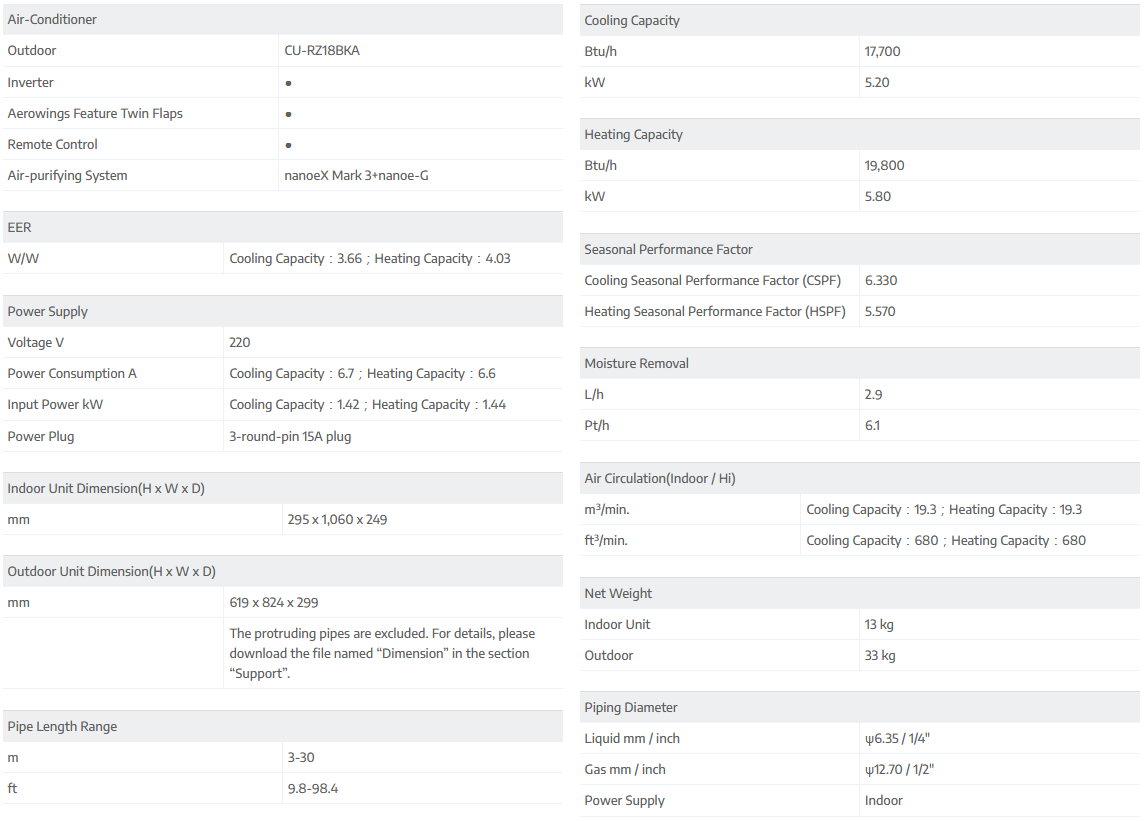Select the 17,700 Btu/h cooling capacity value
Viewport: 1144px width, 821px height.
click(882, 52)
